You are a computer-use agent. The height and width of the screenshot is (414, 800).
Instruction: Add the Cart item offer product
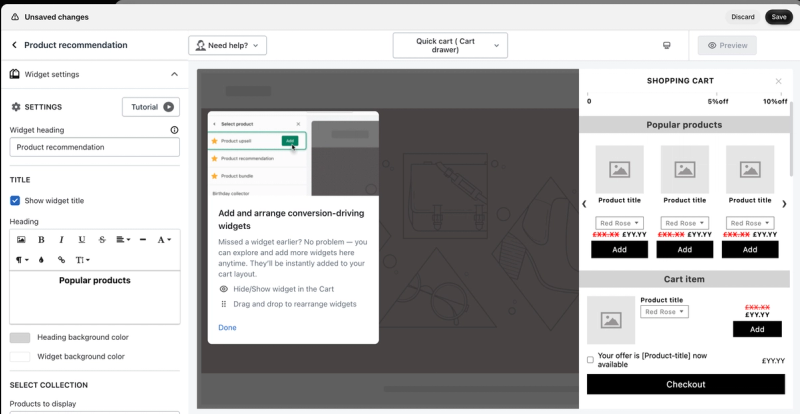[x=757, y=329]
